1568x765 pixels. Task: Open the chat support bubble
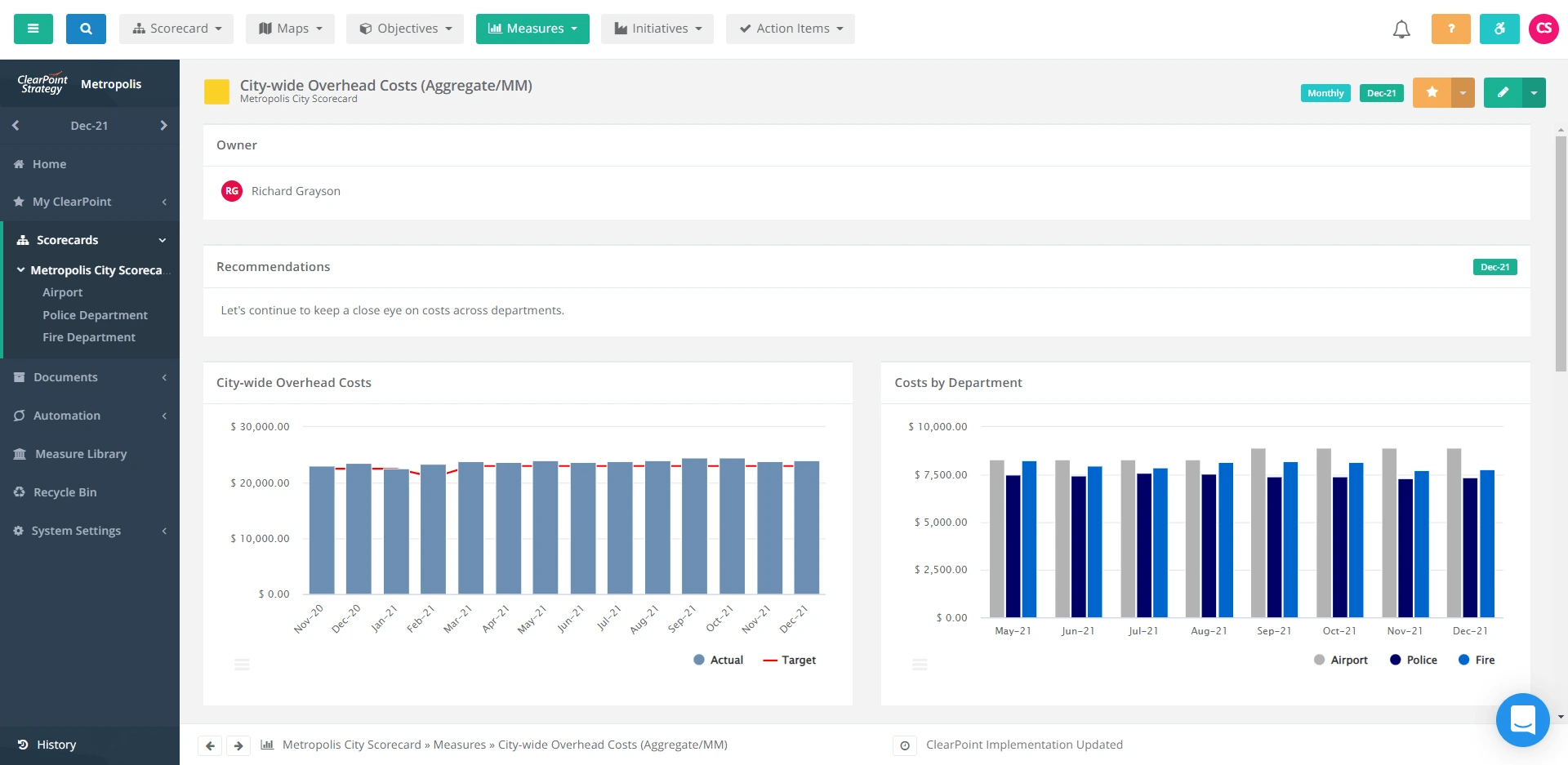tap(1524, 719)
